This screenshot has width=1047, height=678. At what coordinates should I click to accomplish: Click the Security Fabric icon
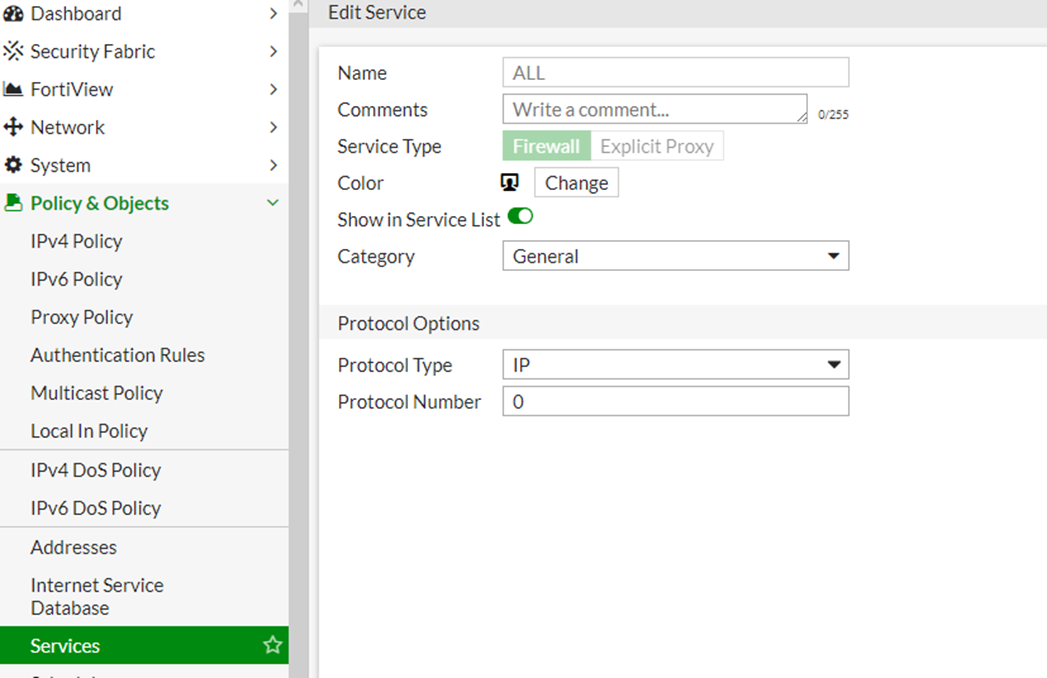(13, 51)
